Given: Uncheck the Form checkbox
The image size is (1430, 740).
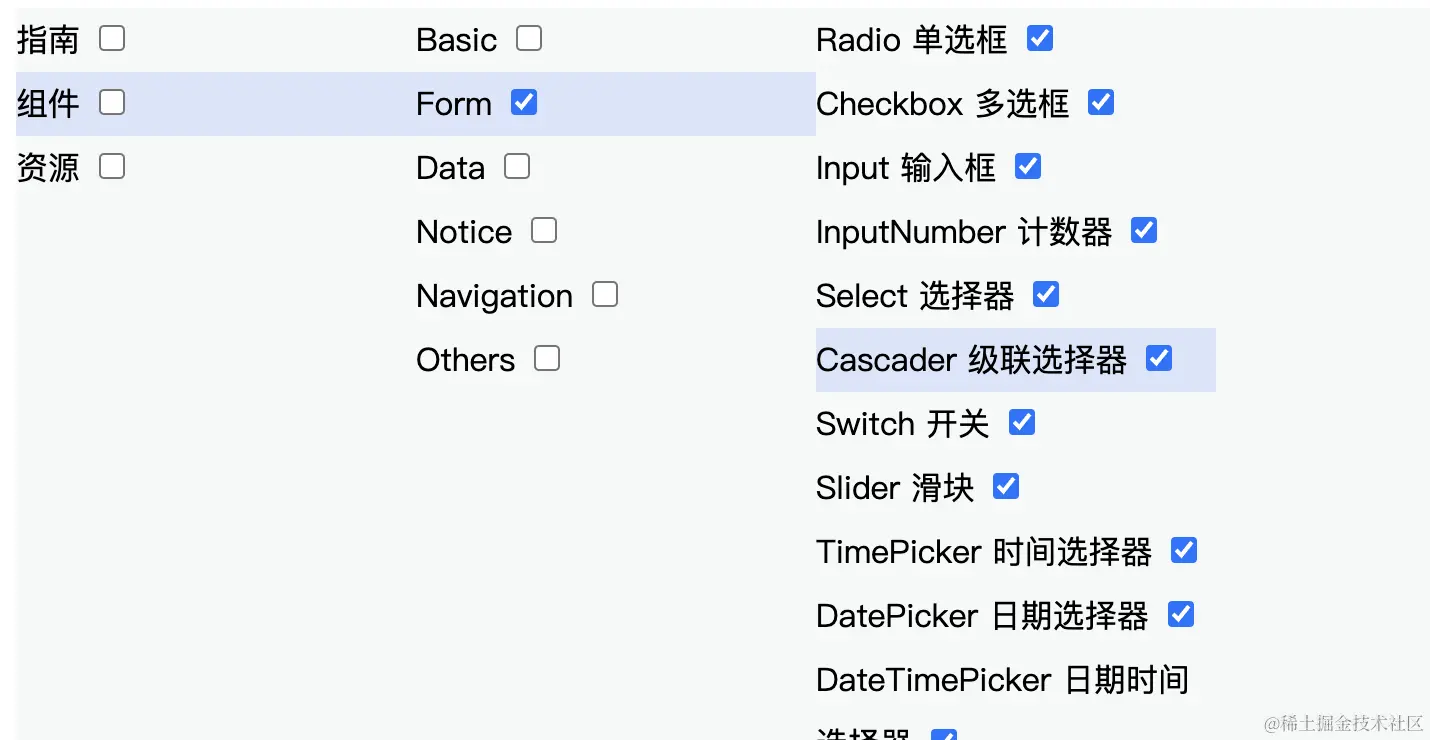Looking at the screenshot, I should 524,102.
